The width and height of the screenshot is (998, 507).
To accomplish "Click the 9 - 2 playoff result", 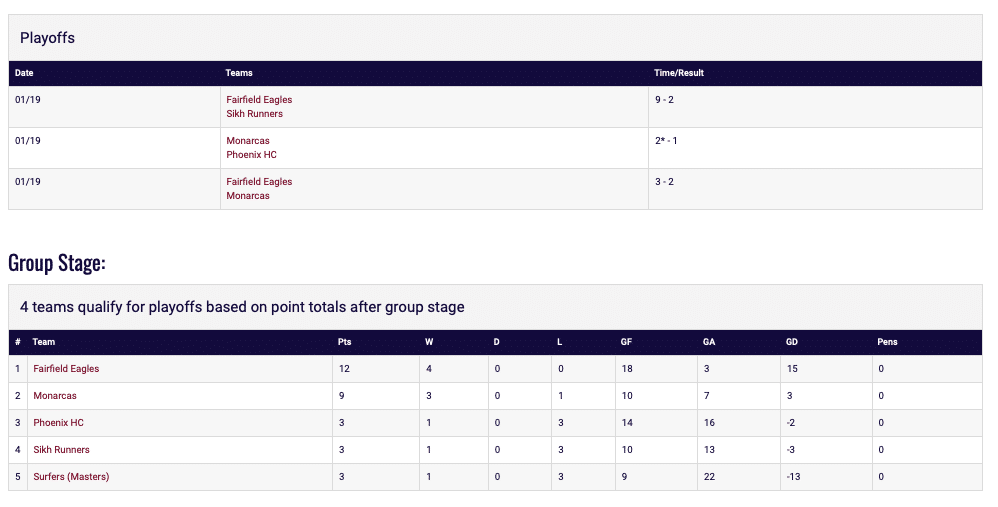I will (x=666, y=100).
